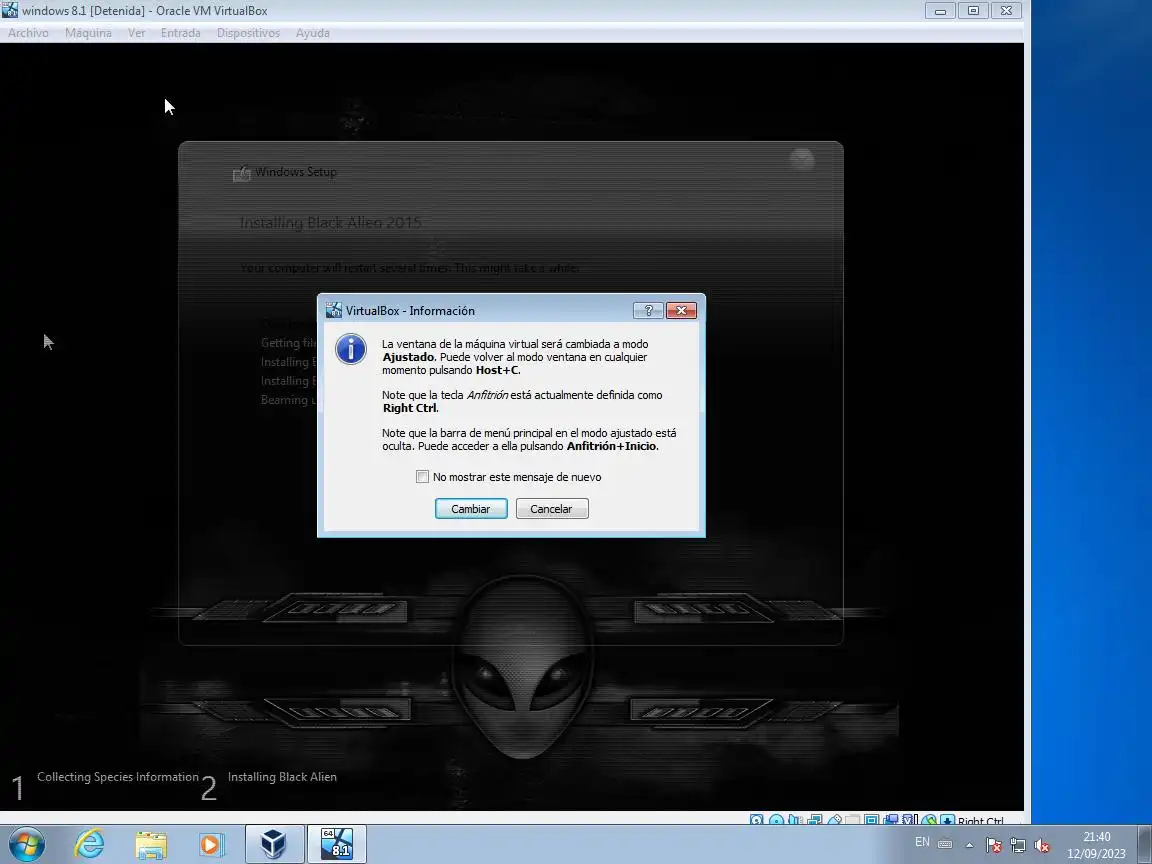Open the Archivo menu
The width and height of the screenshot is (1152, 864).
coord(28,33)
